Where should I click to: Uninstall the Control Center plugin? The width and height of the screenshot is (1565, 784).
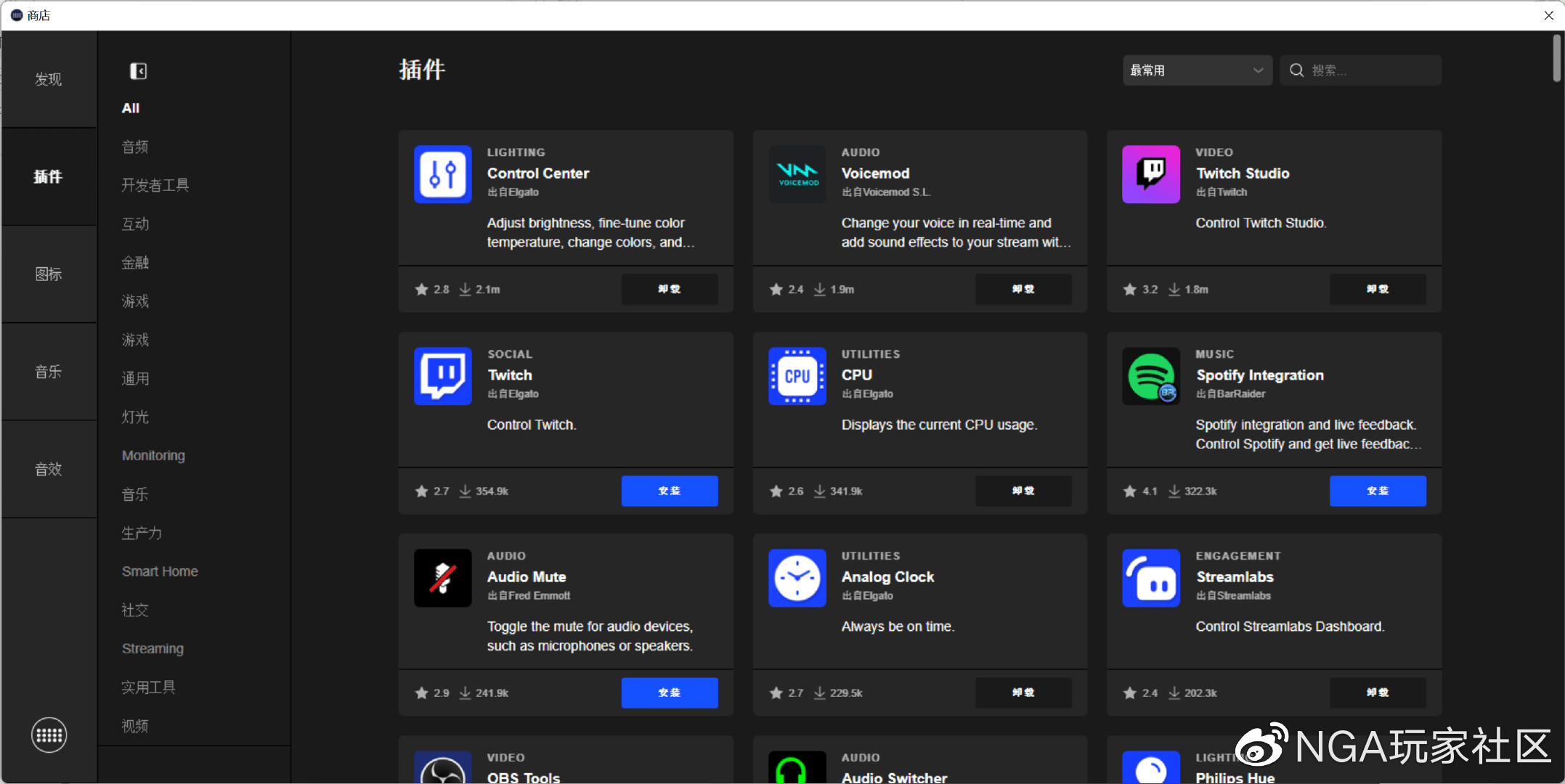670,289
